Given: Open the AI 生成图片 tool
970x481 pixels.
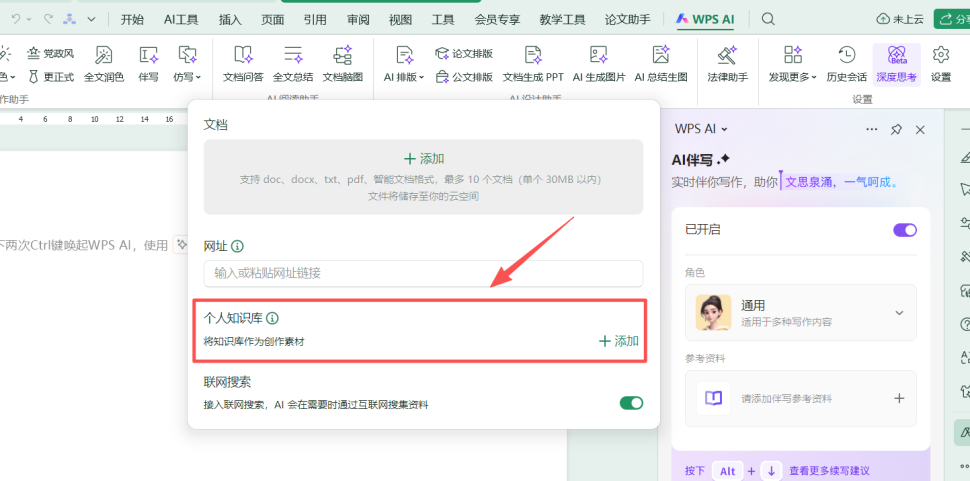Looking at the screenshot, I should [599, 64].
